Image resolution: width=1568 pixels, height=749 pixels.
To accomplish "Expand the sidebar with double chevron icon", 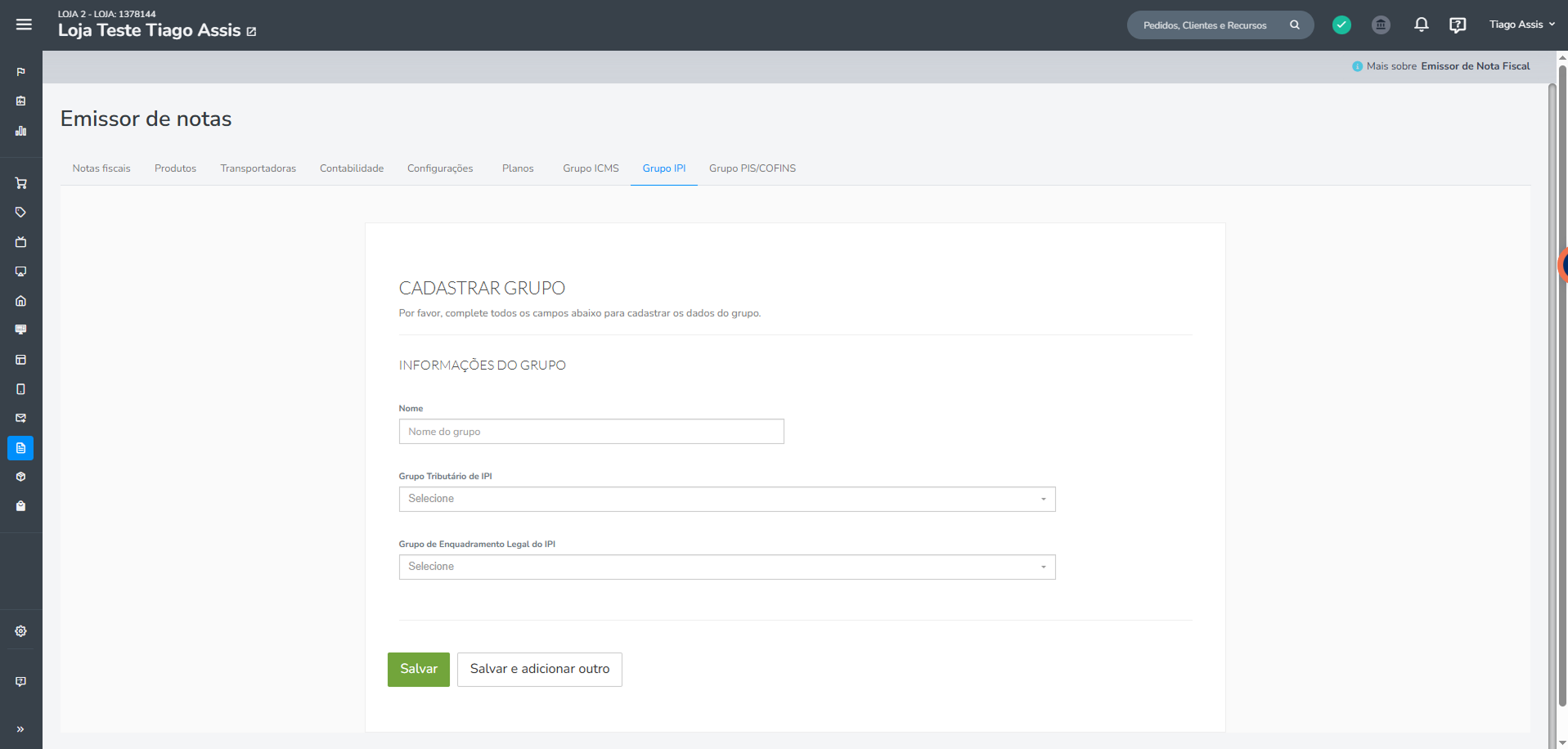I will 20,729.
